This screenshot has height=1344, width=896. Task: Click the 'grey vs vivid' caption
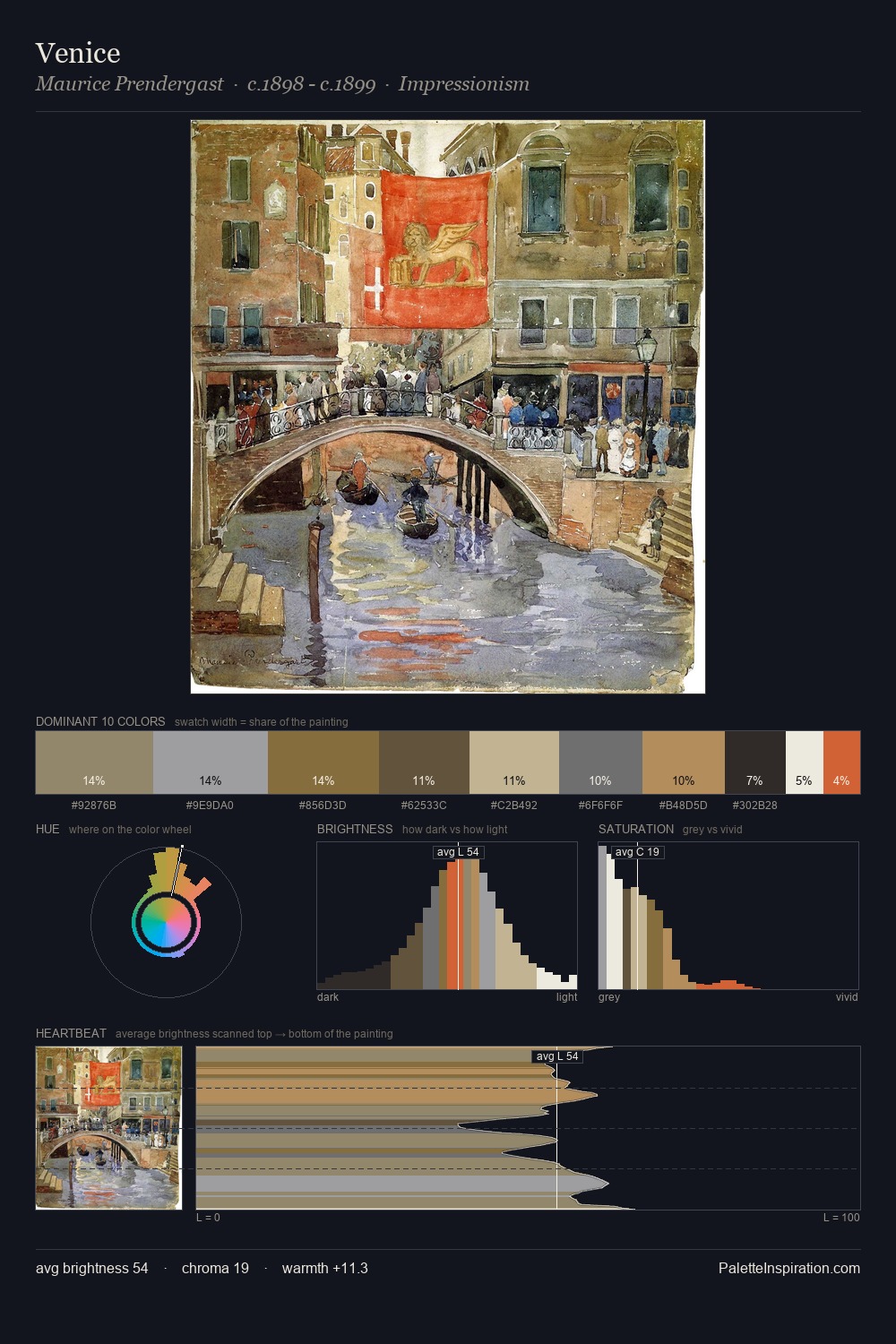tap(712, 829)
